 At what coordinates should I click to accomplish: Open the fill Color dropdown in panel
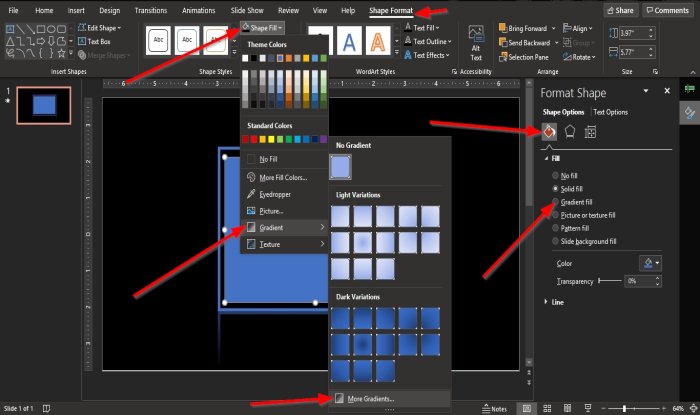pyautogui.click(x=650, y=263)
